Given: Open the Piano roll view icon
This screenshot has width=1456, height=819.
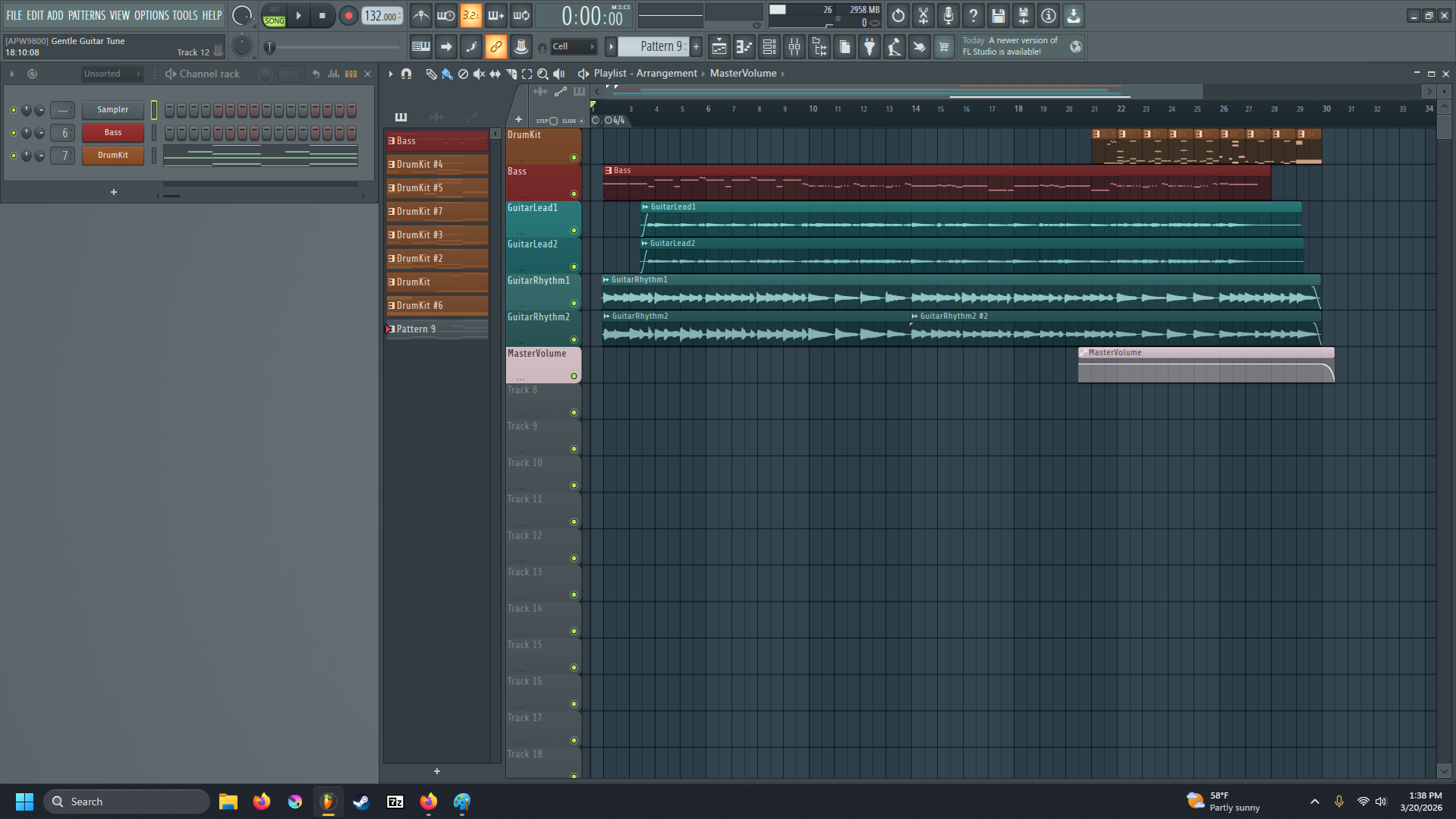Looking at the screenshot, I should click(744, 47).
